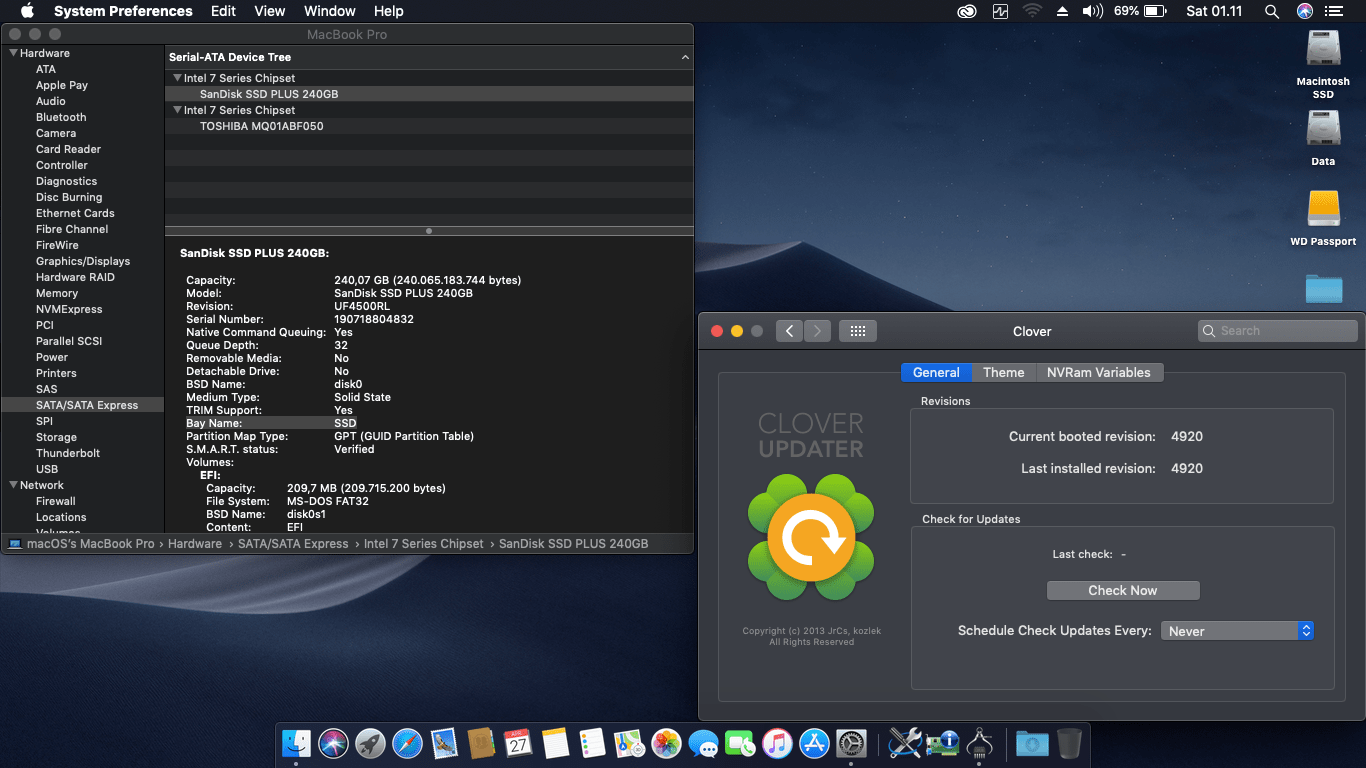Open the App Store dock icon
Viewport: 1366px width, 768px height.
[814, 743]
